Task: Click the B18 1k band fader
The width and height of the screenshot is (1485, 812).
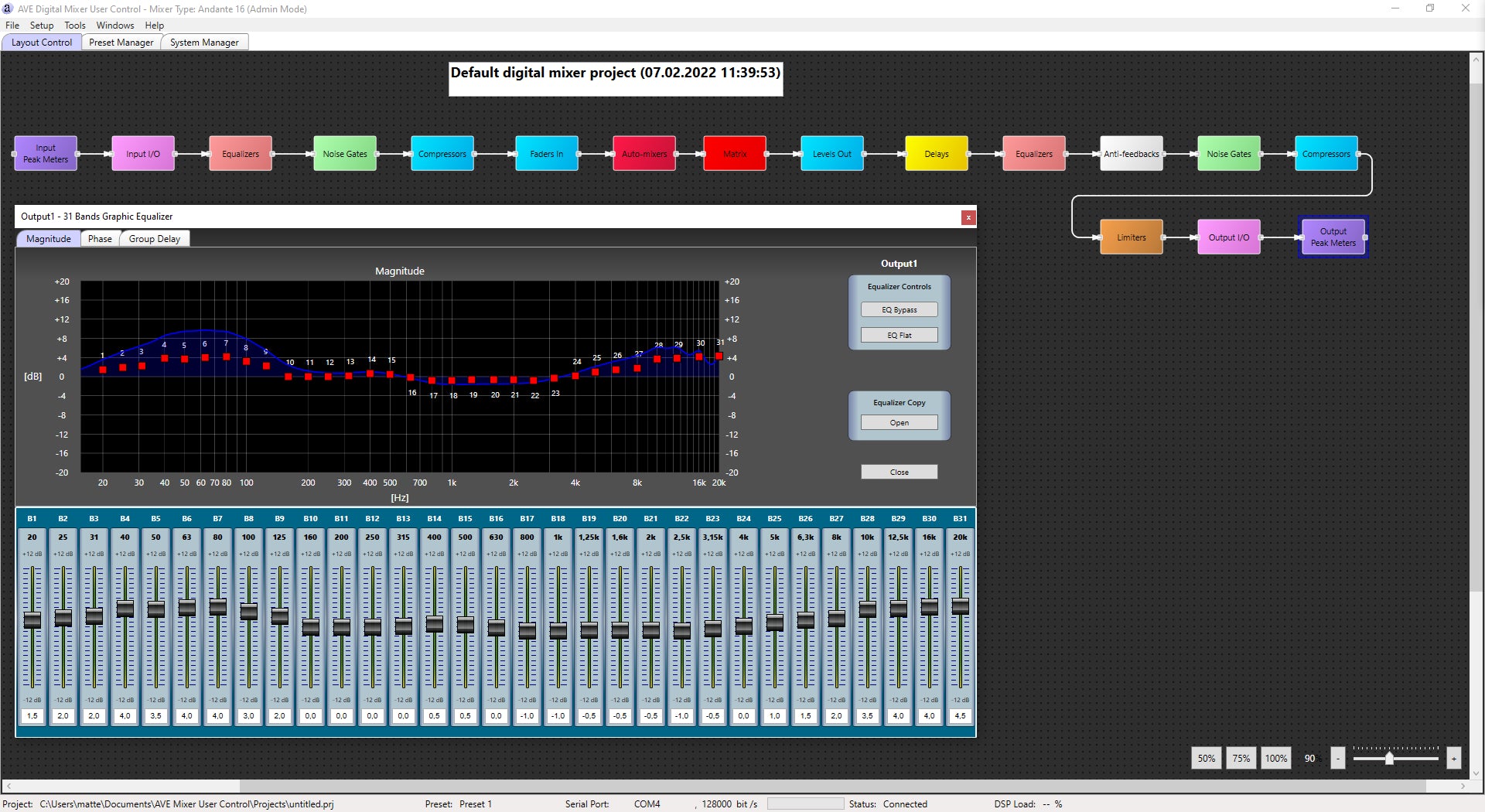Action: [x=558, y=631]
